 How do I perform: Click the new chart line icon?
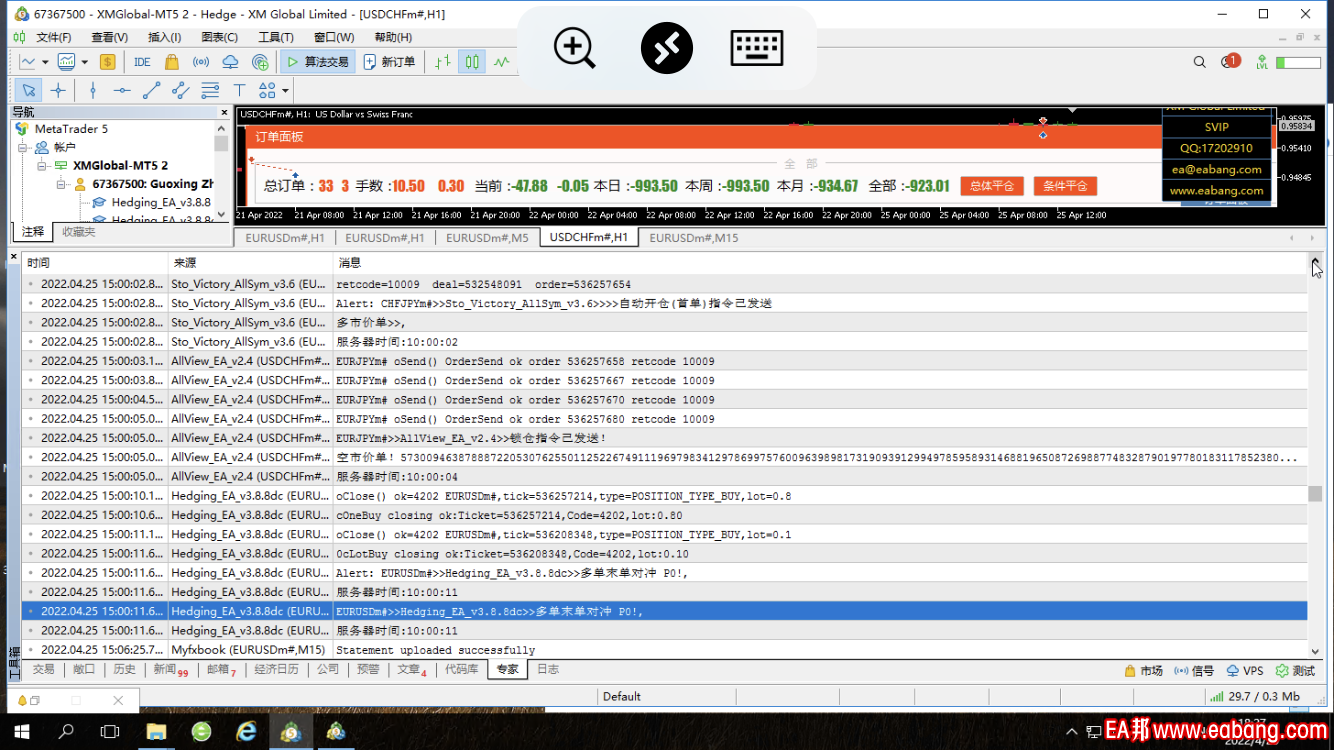[x=28, y=62]
